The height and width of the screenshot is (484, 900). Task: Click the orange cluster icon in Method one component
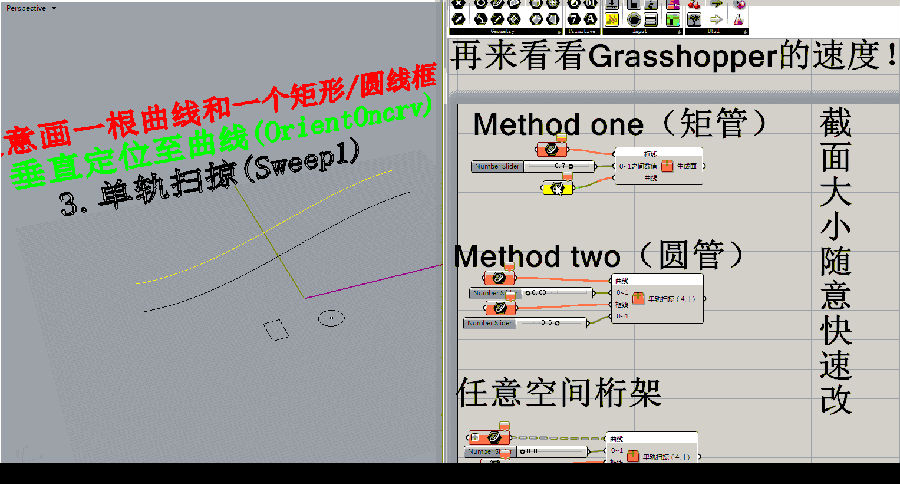pyautogui.click(x=667, y=166)
